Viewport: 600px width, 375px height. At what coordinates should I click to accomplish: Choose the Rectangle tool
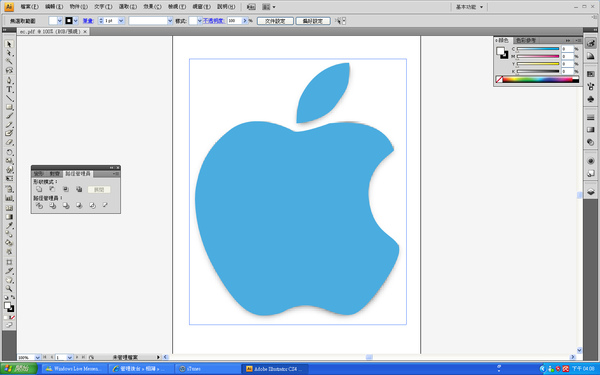pos(9,107)
